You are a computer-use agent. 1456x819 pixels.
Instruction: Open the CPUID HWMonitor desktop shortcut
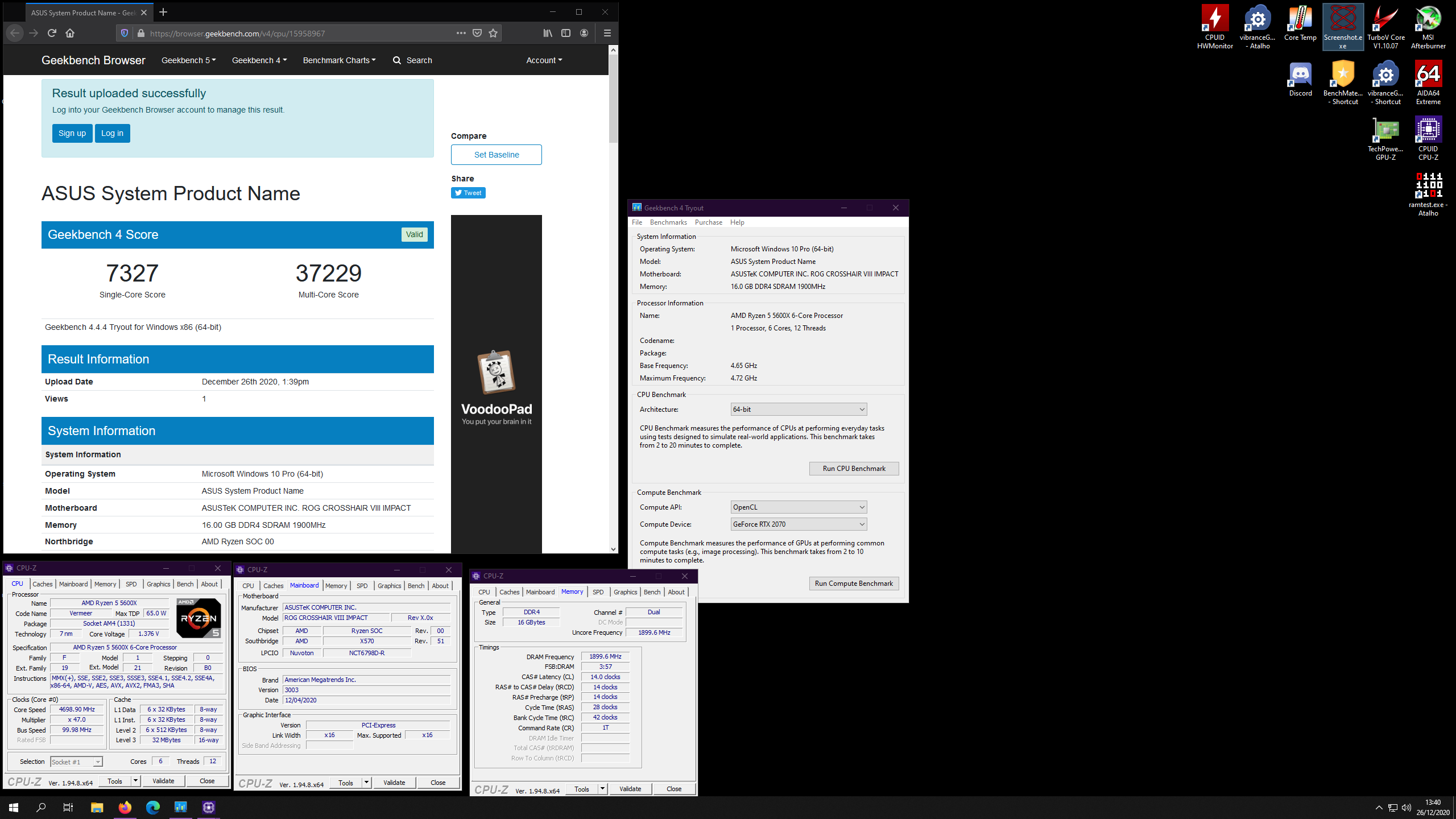coord(1215,27)
